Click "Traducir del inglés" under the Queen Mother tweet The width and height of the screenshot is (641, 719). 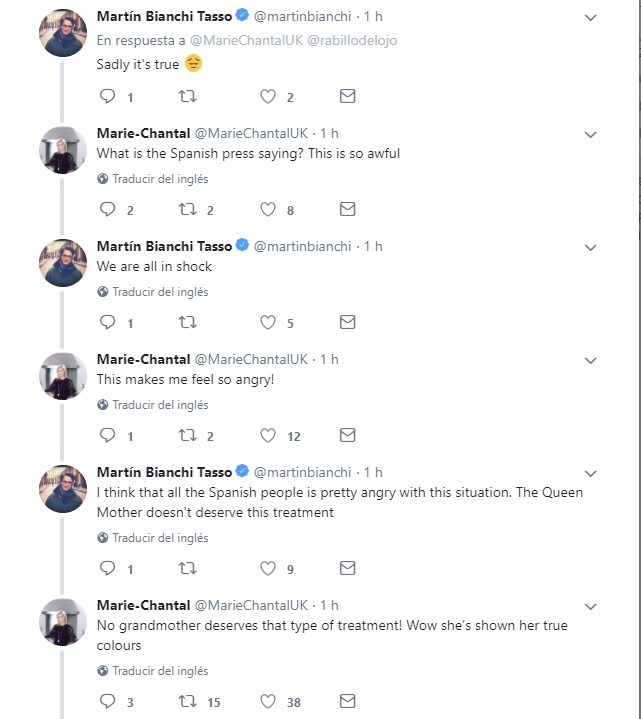click(x=160, y=538)
